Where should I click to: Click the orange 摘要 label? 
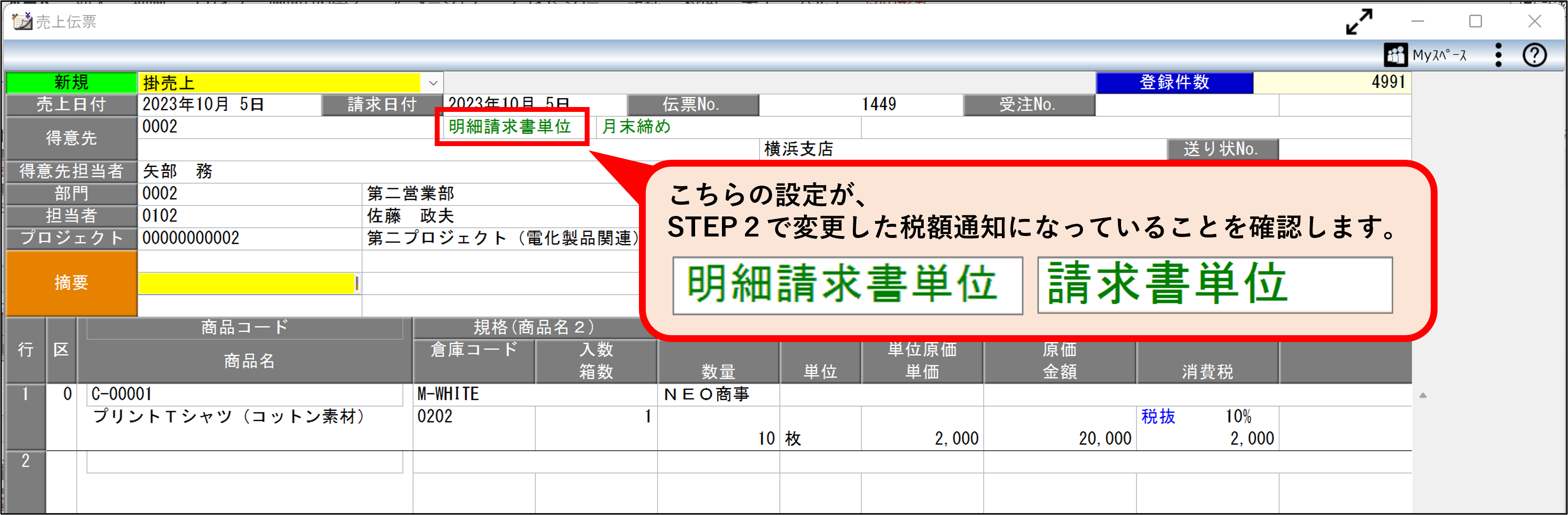pyautogui.click(x=71, y=283)
